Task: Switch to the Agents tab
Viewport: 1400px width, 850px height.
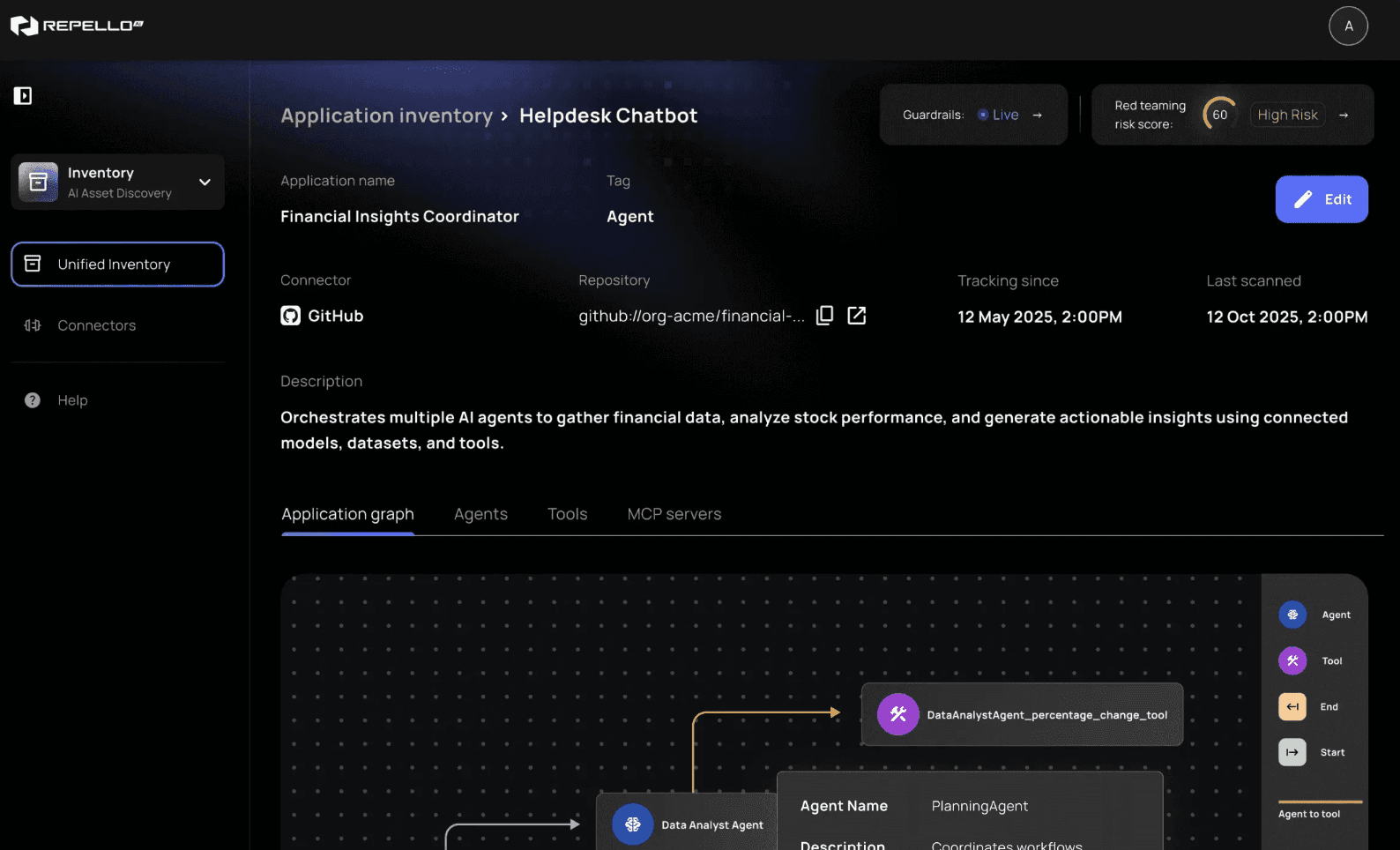Action: tap(480, 514)
